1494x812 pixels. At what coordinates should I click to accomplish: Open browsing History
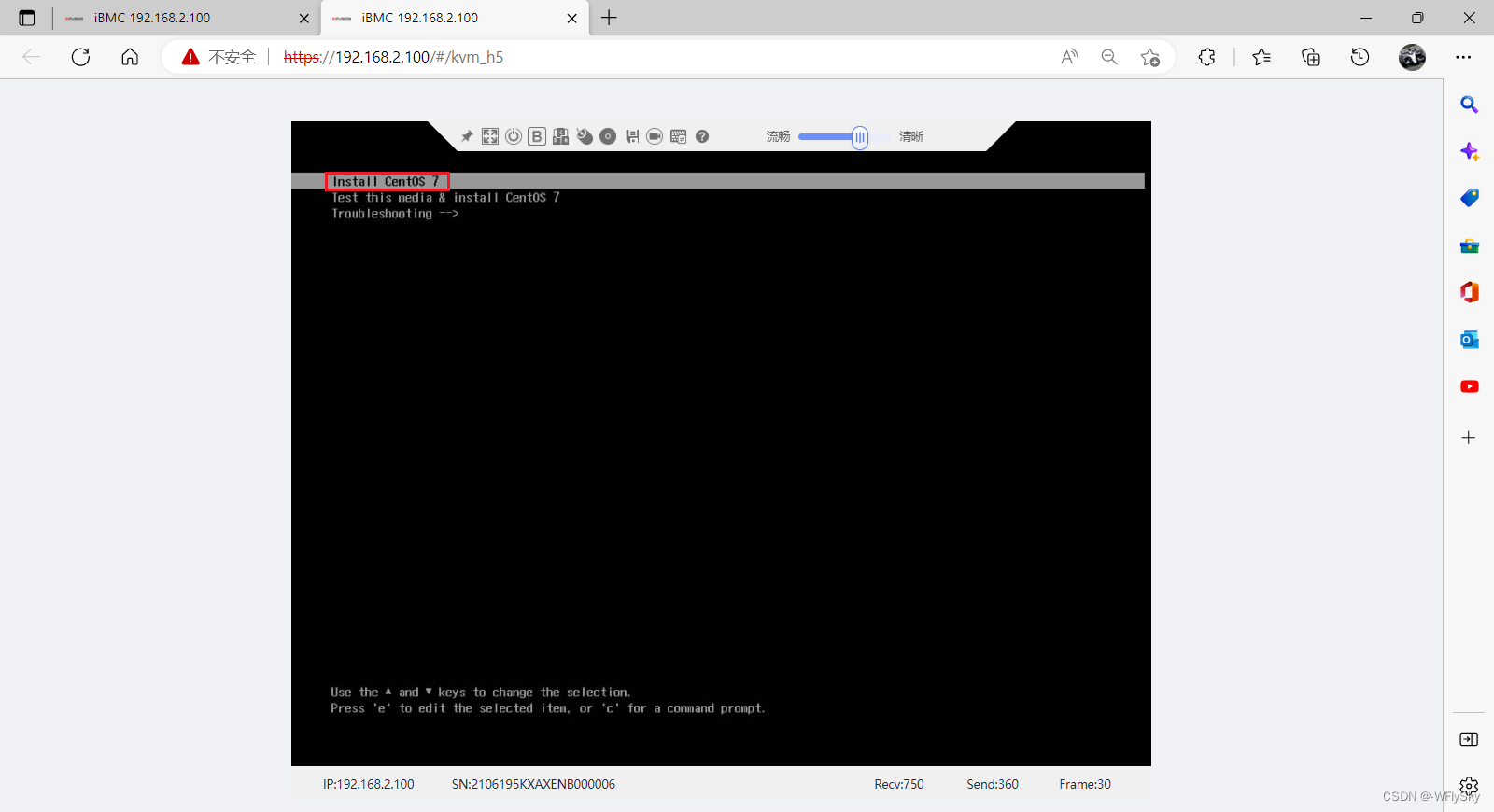tap(1360, 57)
